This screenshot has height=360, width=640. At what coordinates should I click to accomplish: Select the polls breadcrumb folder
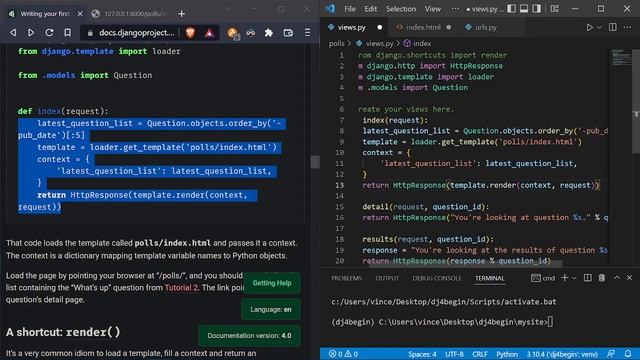click(x=337, y=43)
